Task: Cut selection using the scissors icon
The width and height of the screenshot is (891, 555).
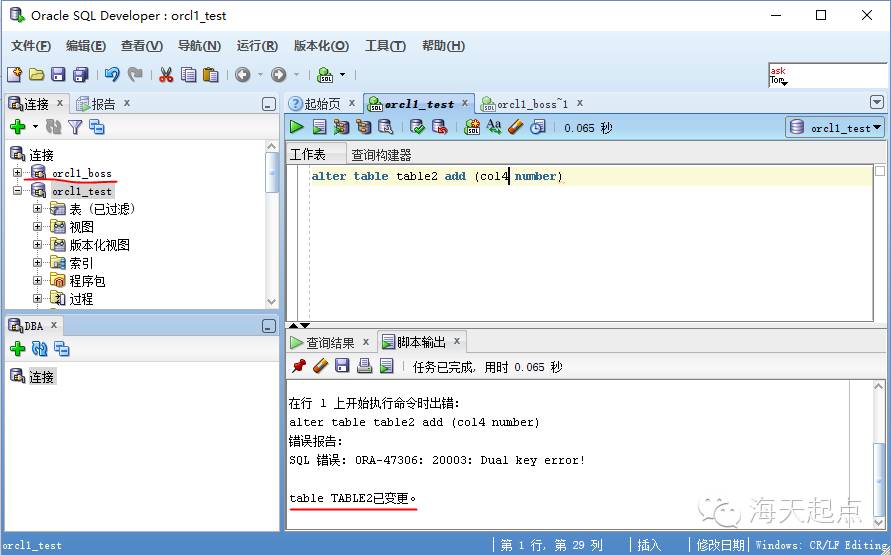Action: pyautogui.click(x=166, y=74)
